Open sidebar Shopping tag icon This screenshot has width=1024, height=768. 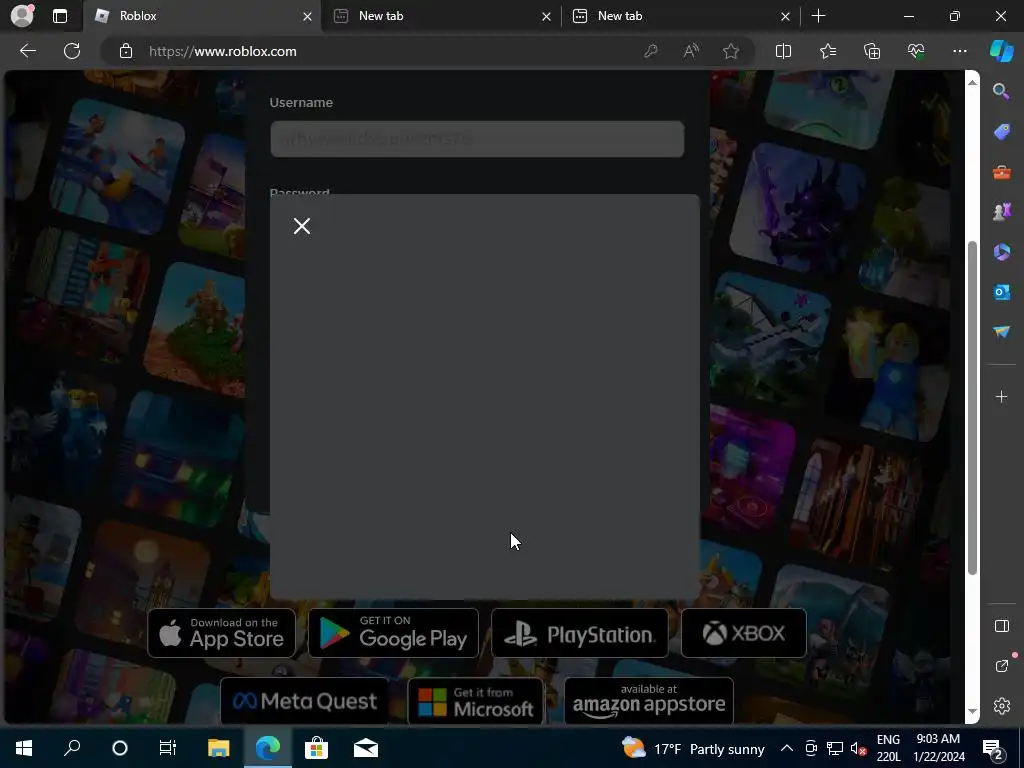pyautogui.click(x=1001, y=131)
